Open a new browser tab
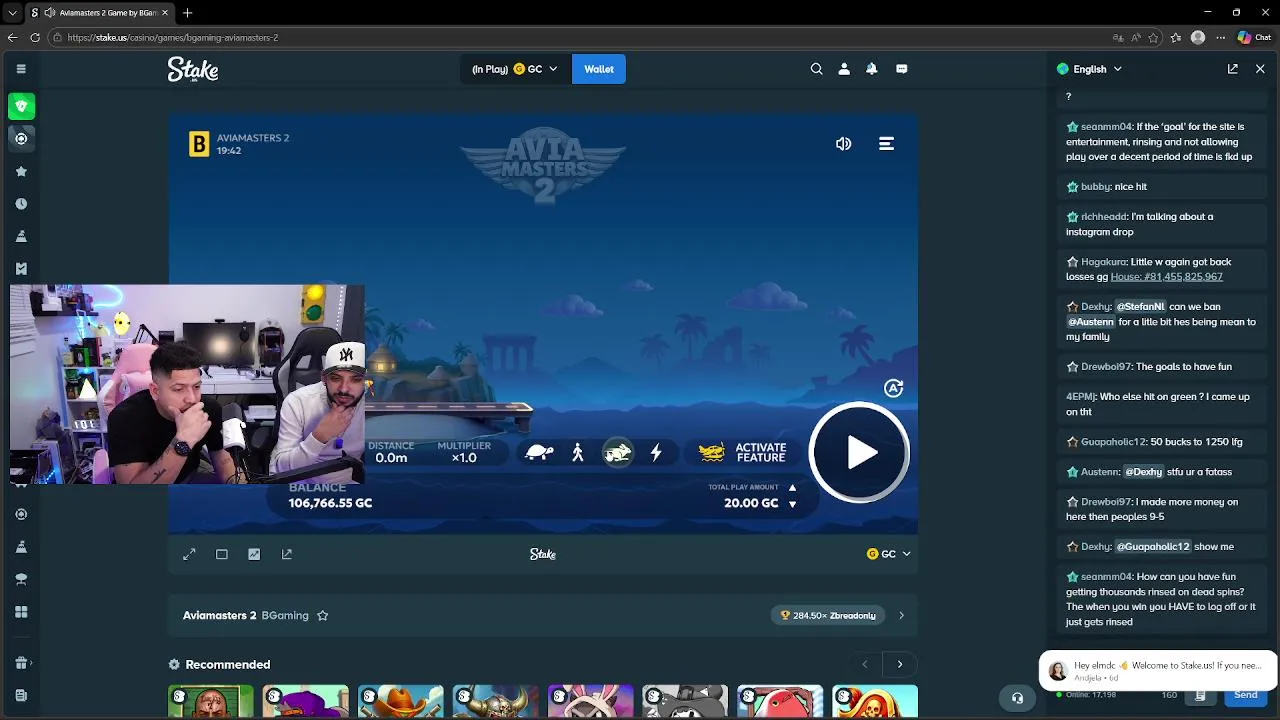The image size is (1280, 720). click(187, 12)
